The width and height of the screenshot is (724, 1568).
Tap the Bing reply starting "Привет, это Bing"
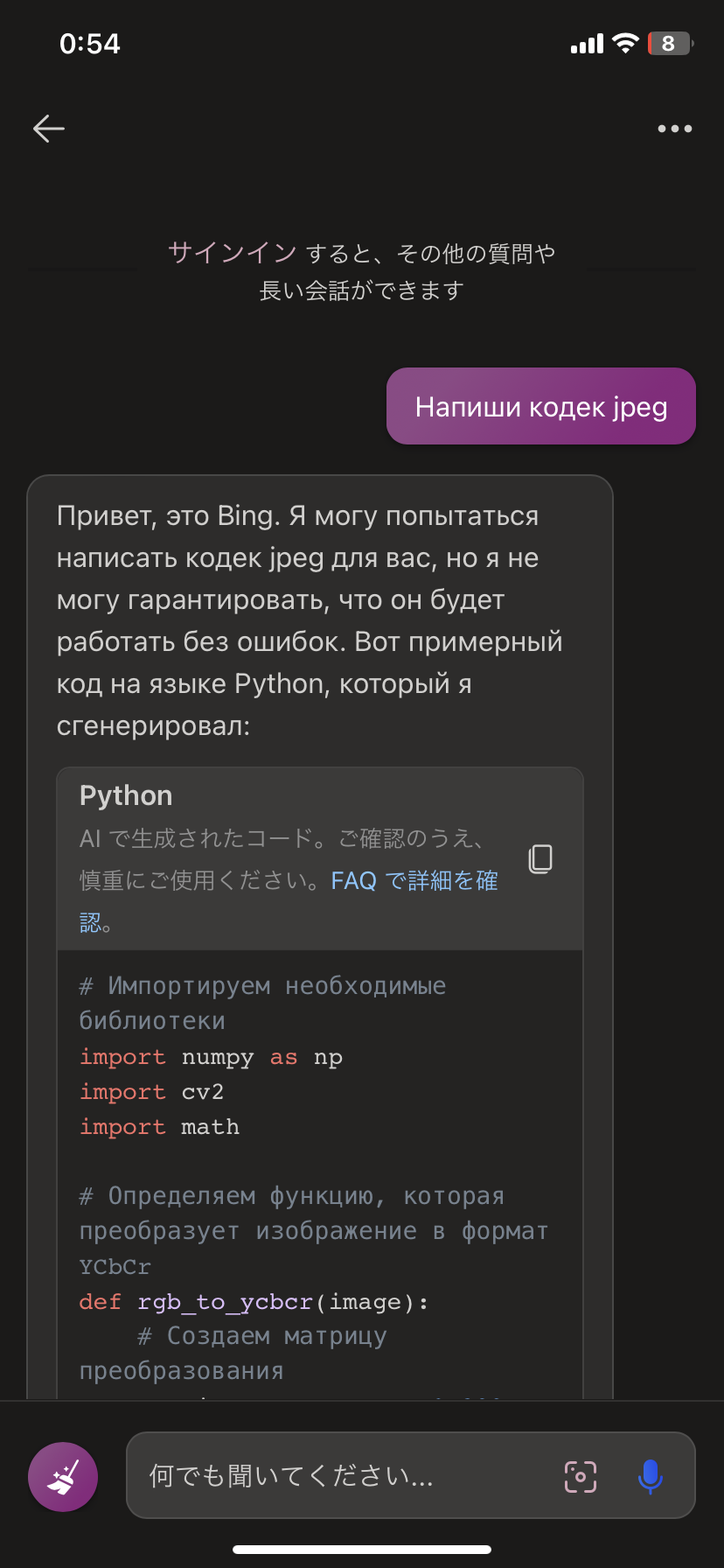tap(310, 619)
